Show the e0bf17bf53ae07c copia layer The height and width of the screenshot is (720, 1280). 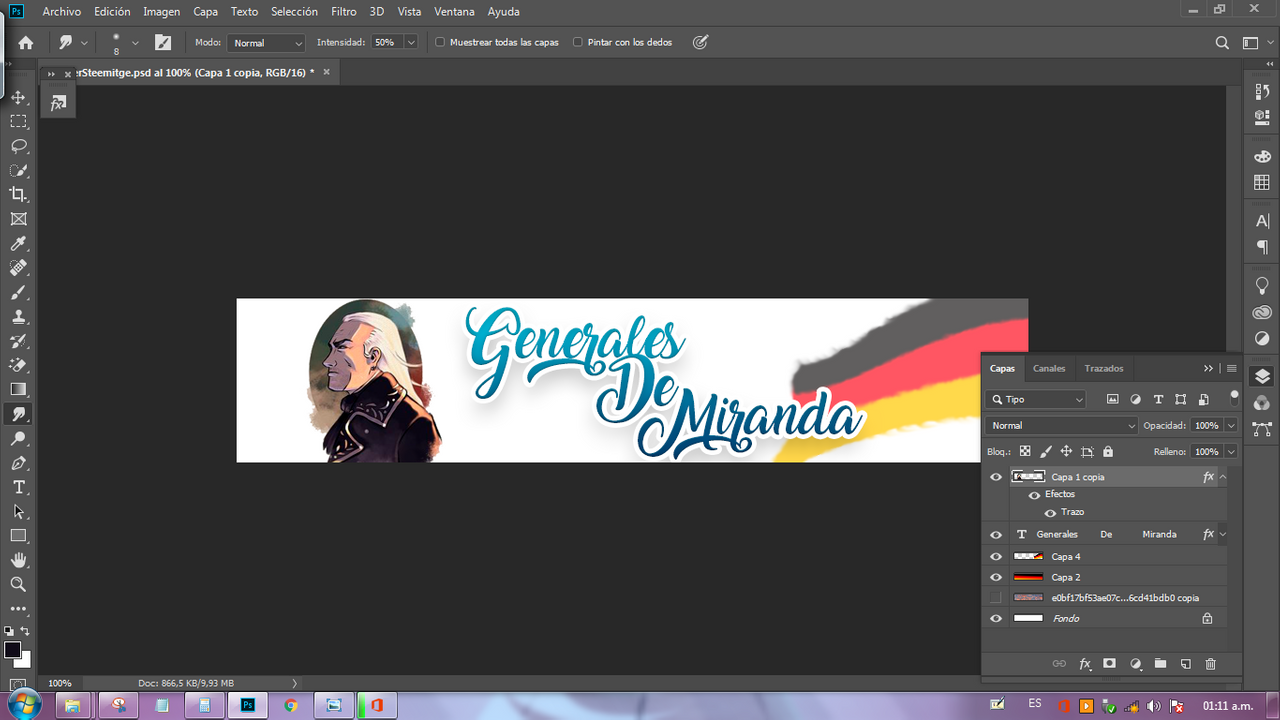click(x=995, y=598)
